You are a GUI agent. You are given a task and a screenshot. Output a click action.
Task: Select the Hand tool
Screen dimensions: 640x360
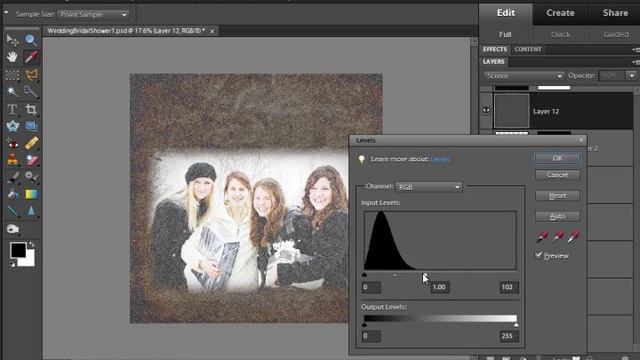(x=12, y=57)
